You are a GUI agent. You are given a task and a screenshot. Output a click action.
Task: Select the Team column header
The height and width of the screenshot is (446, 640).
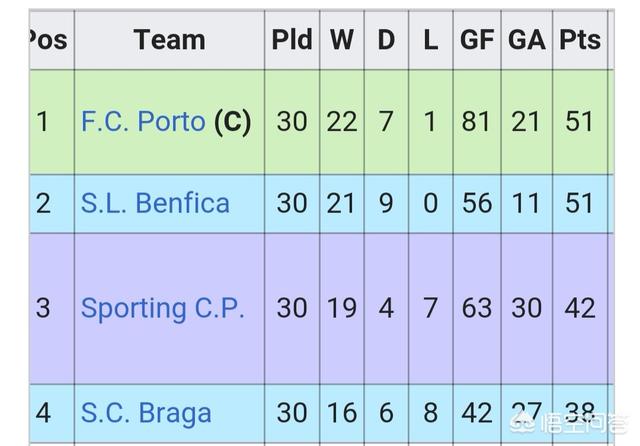(169, 40)
